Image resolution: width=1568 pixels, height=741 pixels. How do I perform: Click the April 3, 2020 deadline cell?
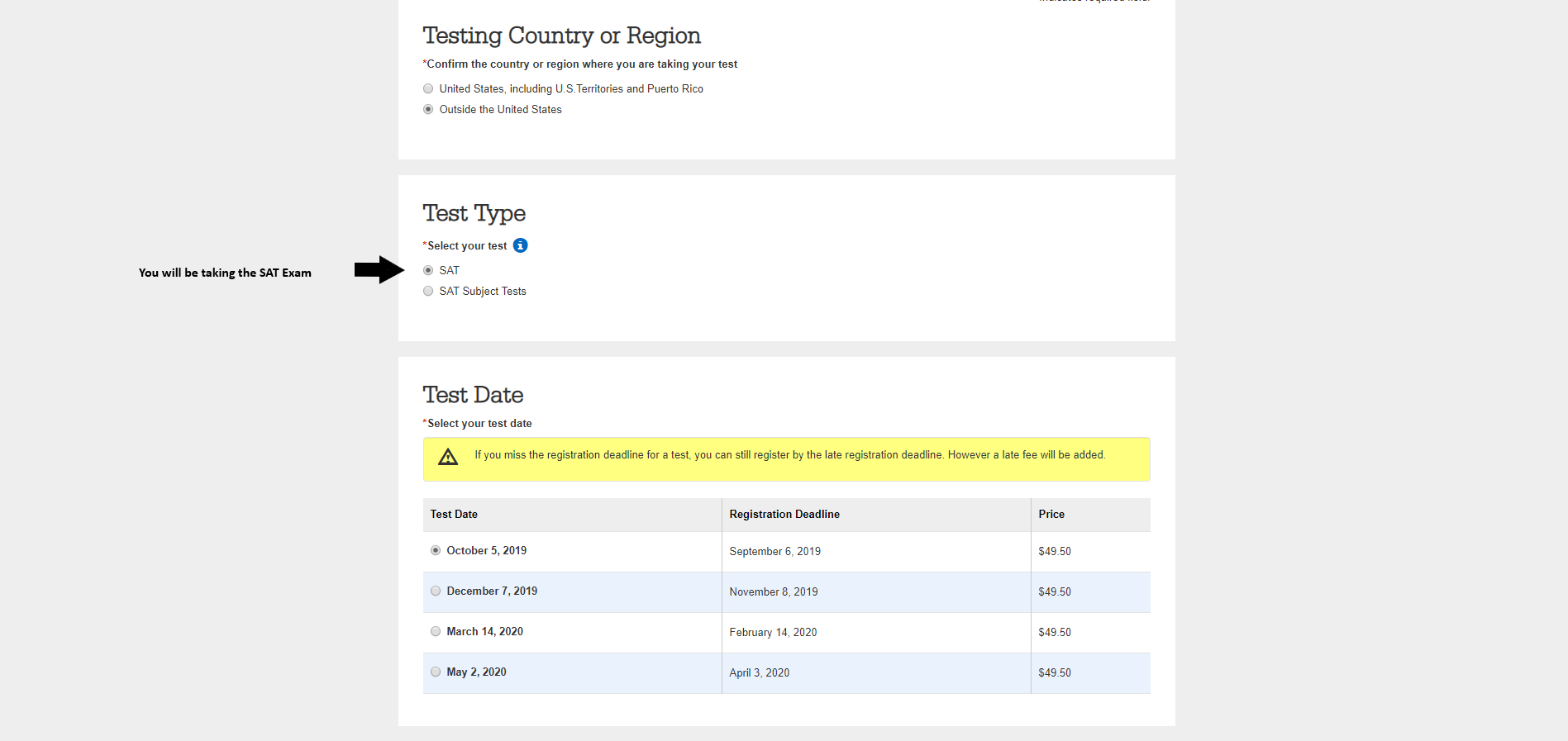[x=759, y=672]
